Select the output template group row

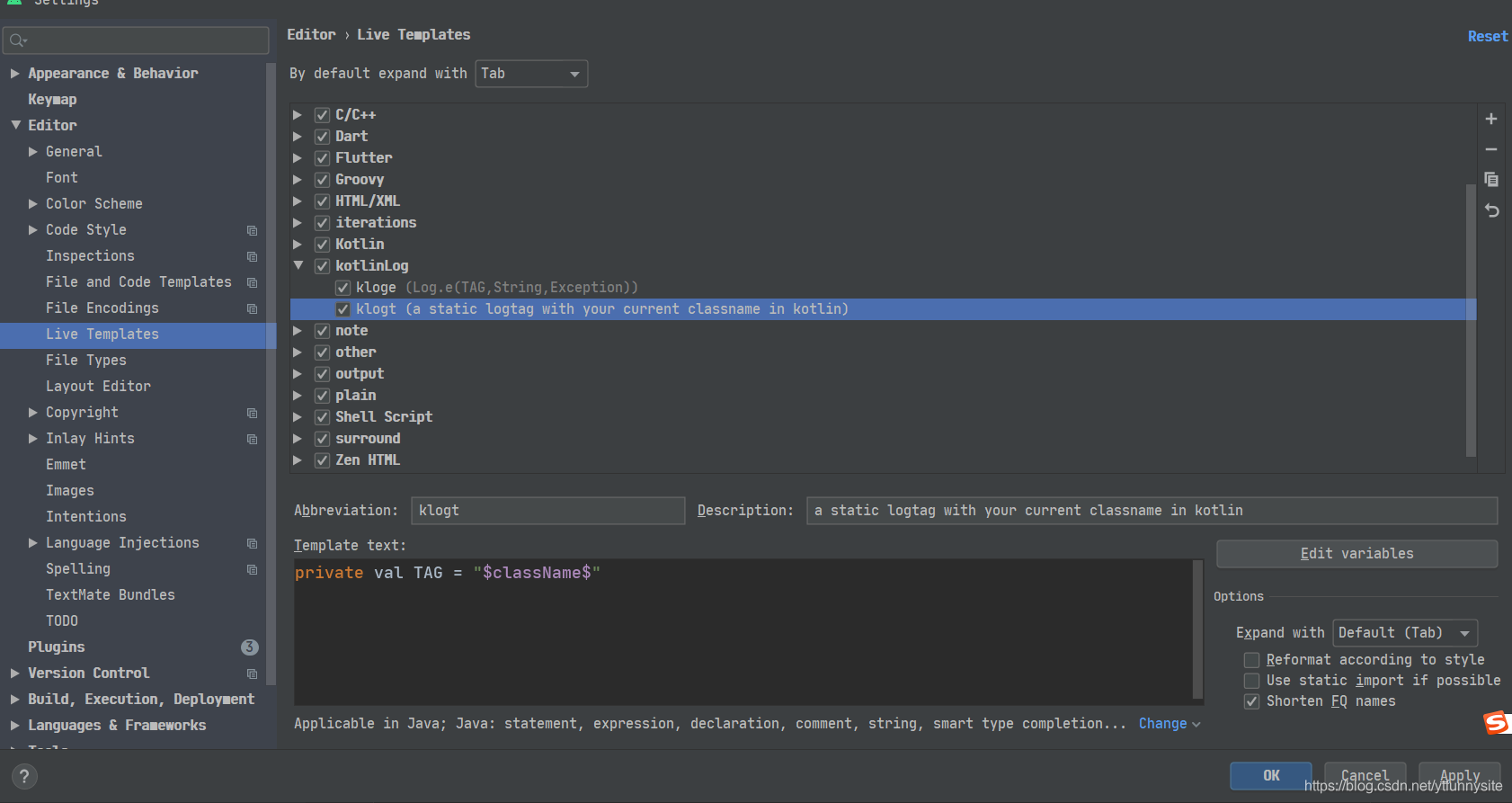883,374
